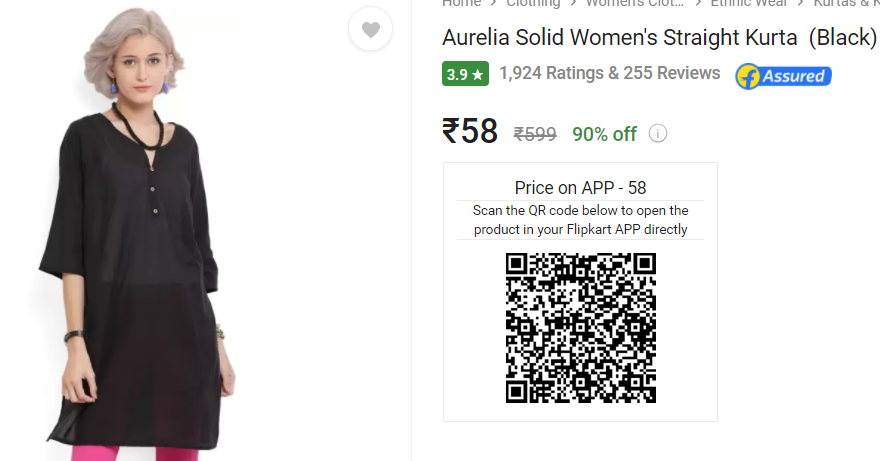The image size is (880, 461).
Task: Open the Clothing breadcrumb category
Action: [x=533, y=3]
